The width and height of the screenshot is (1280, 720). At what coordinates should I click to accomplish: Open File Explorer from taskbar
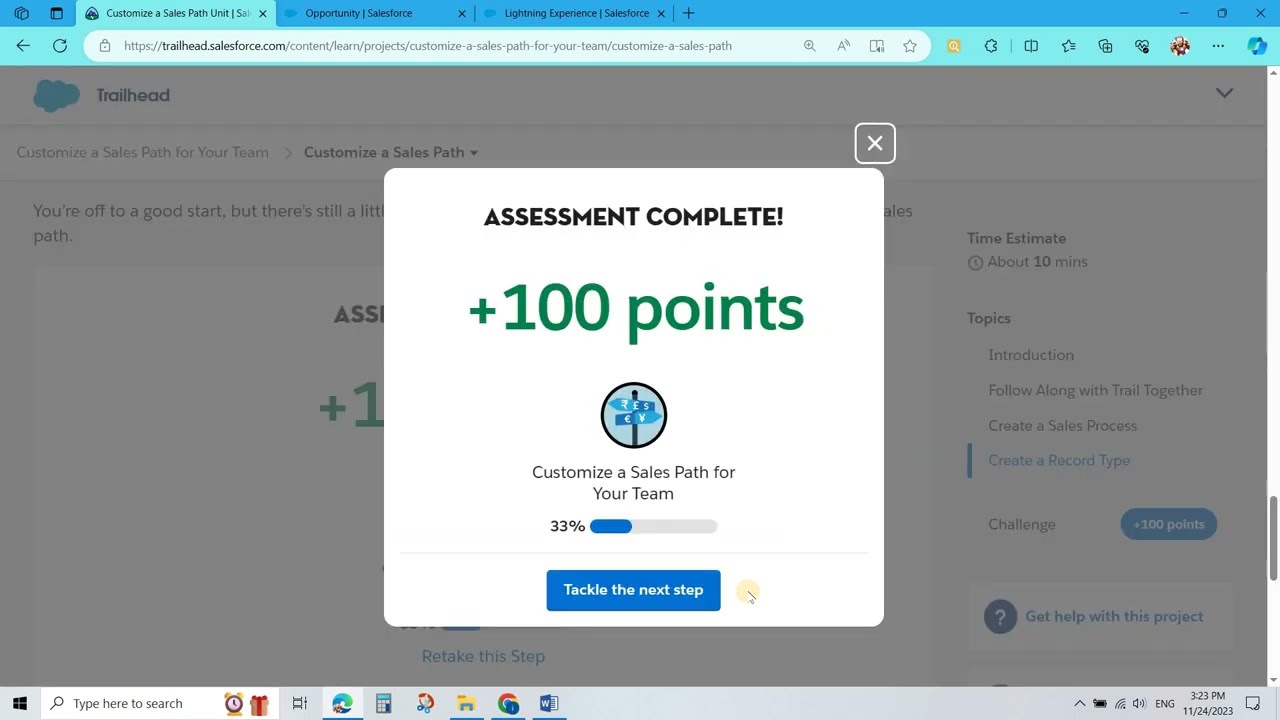(466, 703)
